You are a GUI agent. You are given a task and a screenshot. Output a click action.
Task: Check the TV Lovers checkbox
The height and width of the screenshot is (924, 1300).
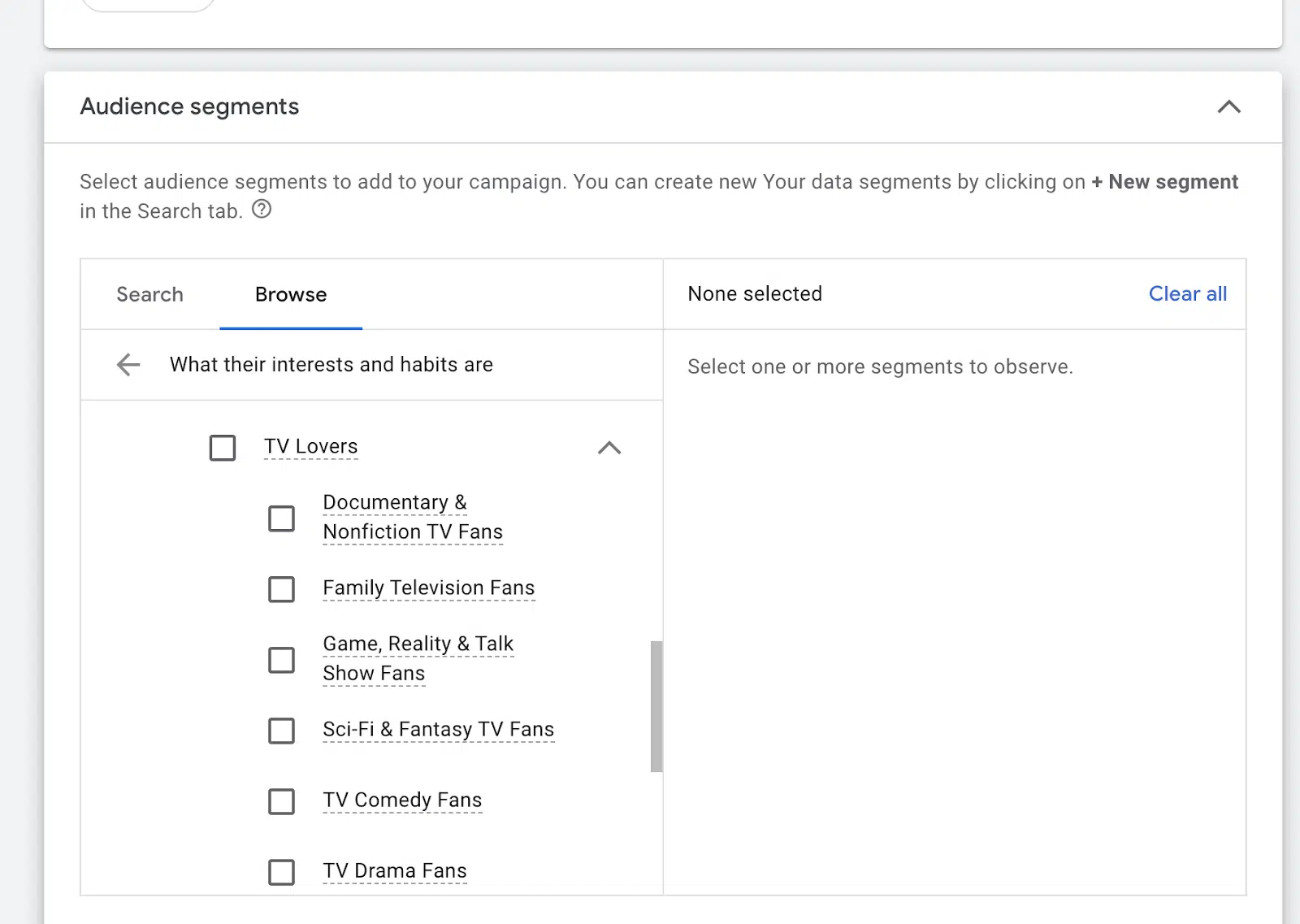pyautogui.click(x=223, y=448)
